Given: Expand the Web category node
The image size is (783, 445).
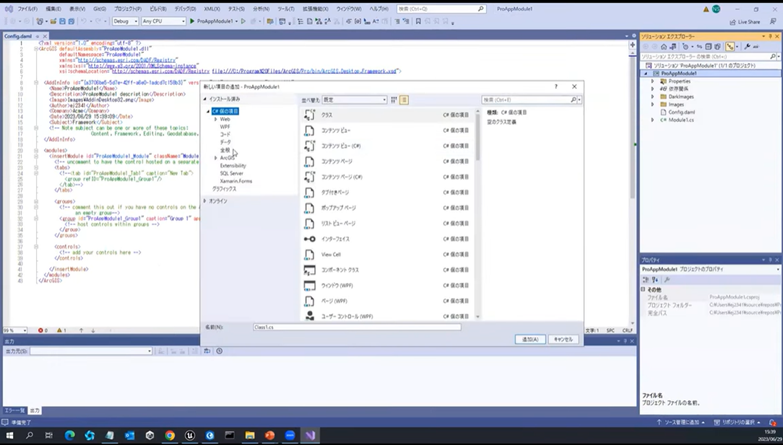Looking at the screenshot, I should [x=216, y=119].
